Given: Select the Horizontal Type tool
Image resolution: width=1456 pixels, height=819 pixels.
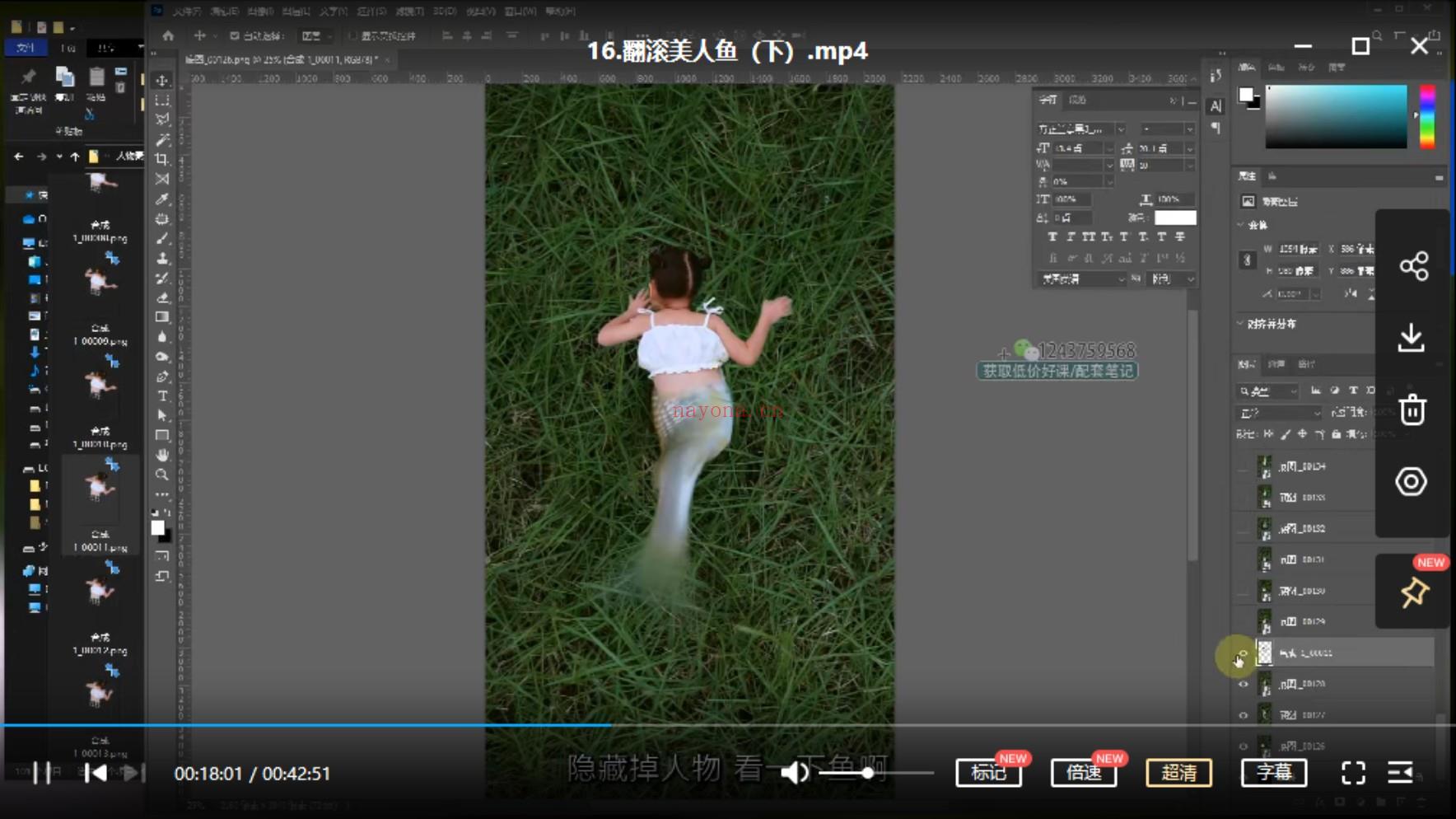Looking at the screenshot, I should pyautogui.click(x=162, y=396).
